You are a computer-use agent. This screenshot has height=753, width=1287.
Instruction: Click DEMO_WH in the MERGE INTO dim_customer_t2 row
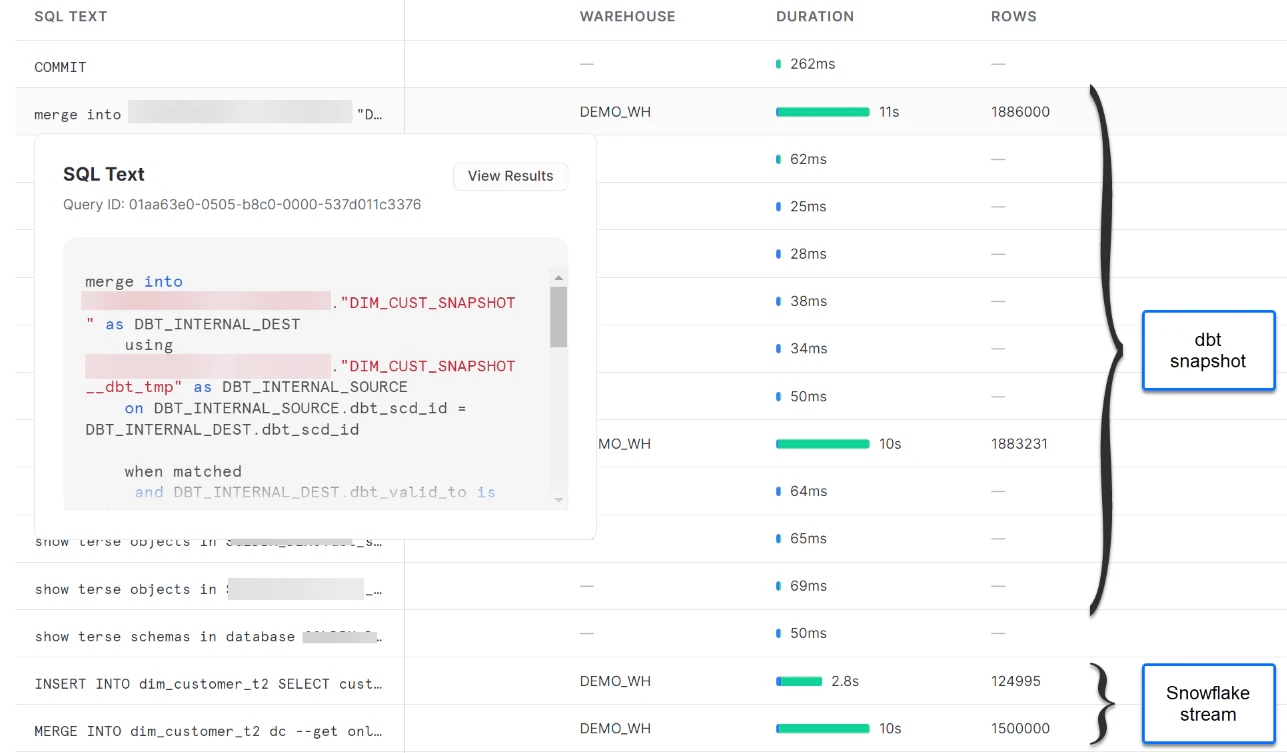(615, 729)
